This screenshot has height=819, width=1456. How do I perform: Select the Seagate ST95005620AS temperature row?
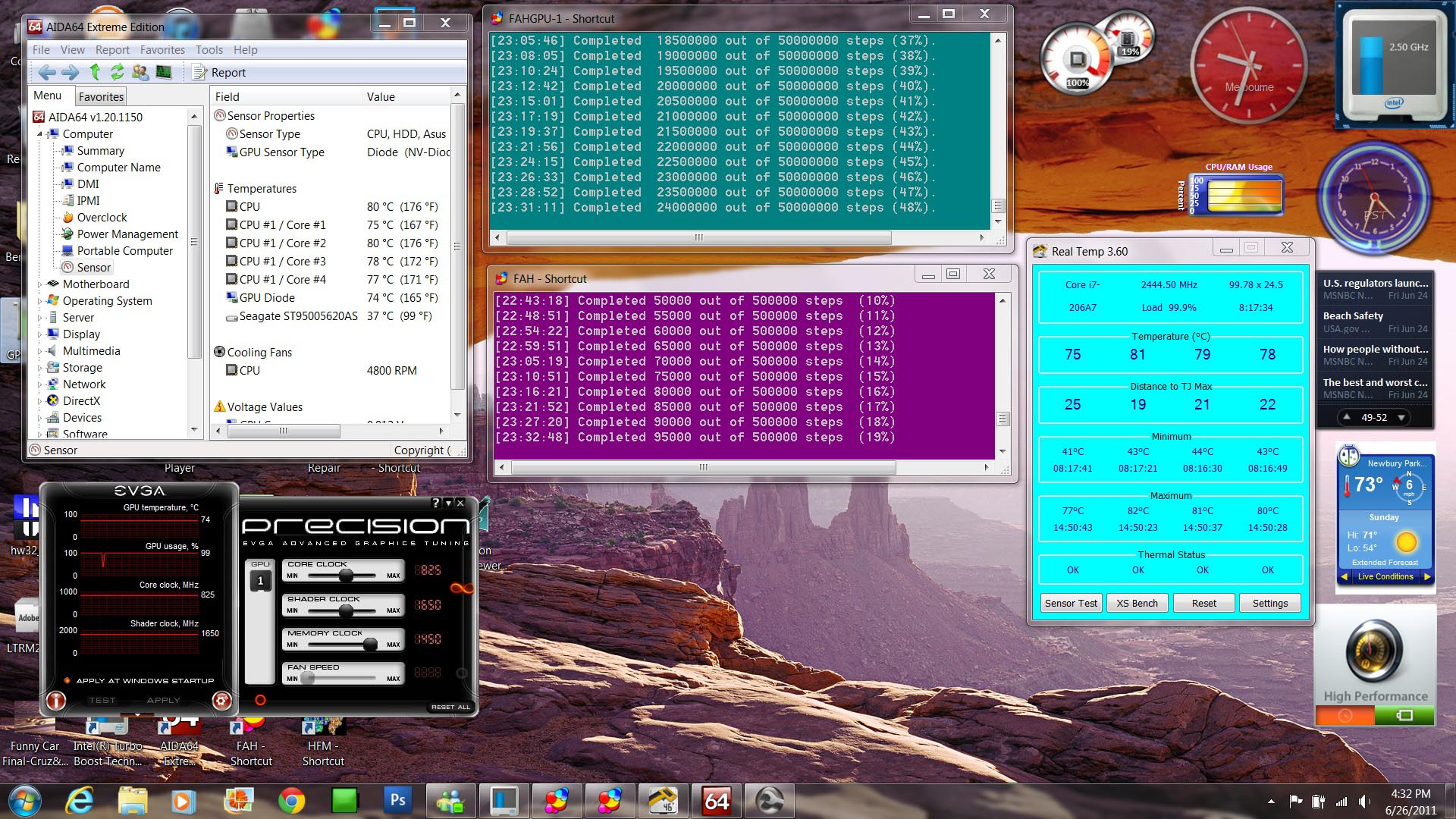(331, 315)
